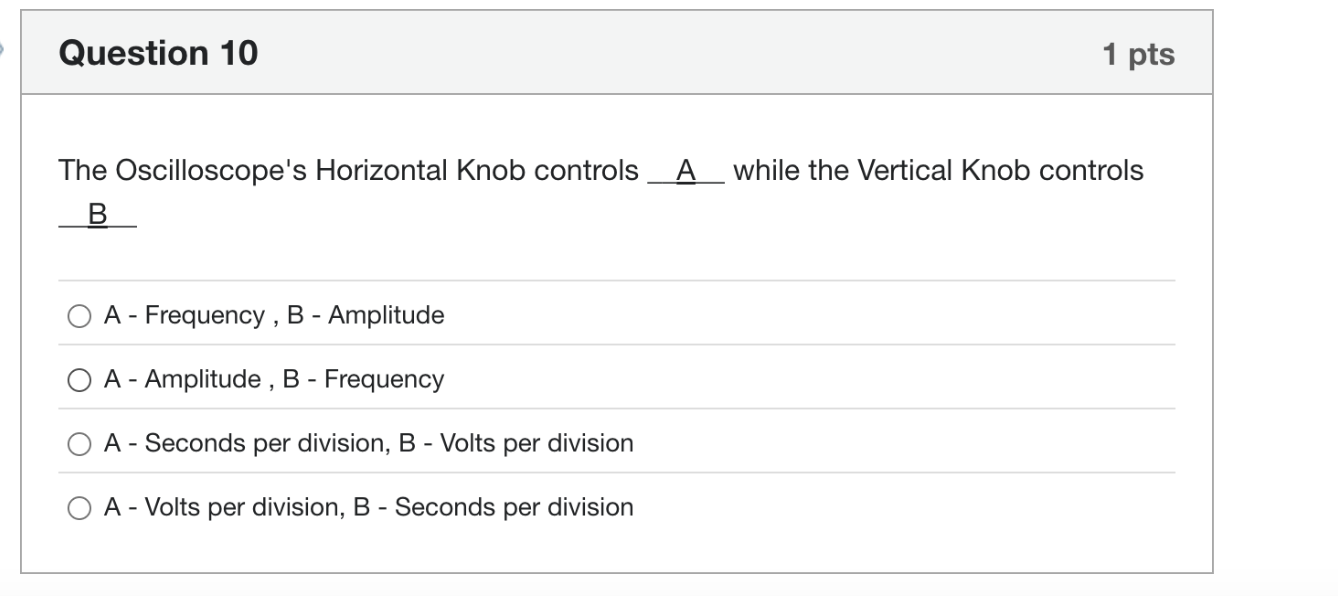This screenshot has width=1338, height=596.
Task: Click the answer text "A - Frequency , B - Amplitude"
Action: click(274, 315)
